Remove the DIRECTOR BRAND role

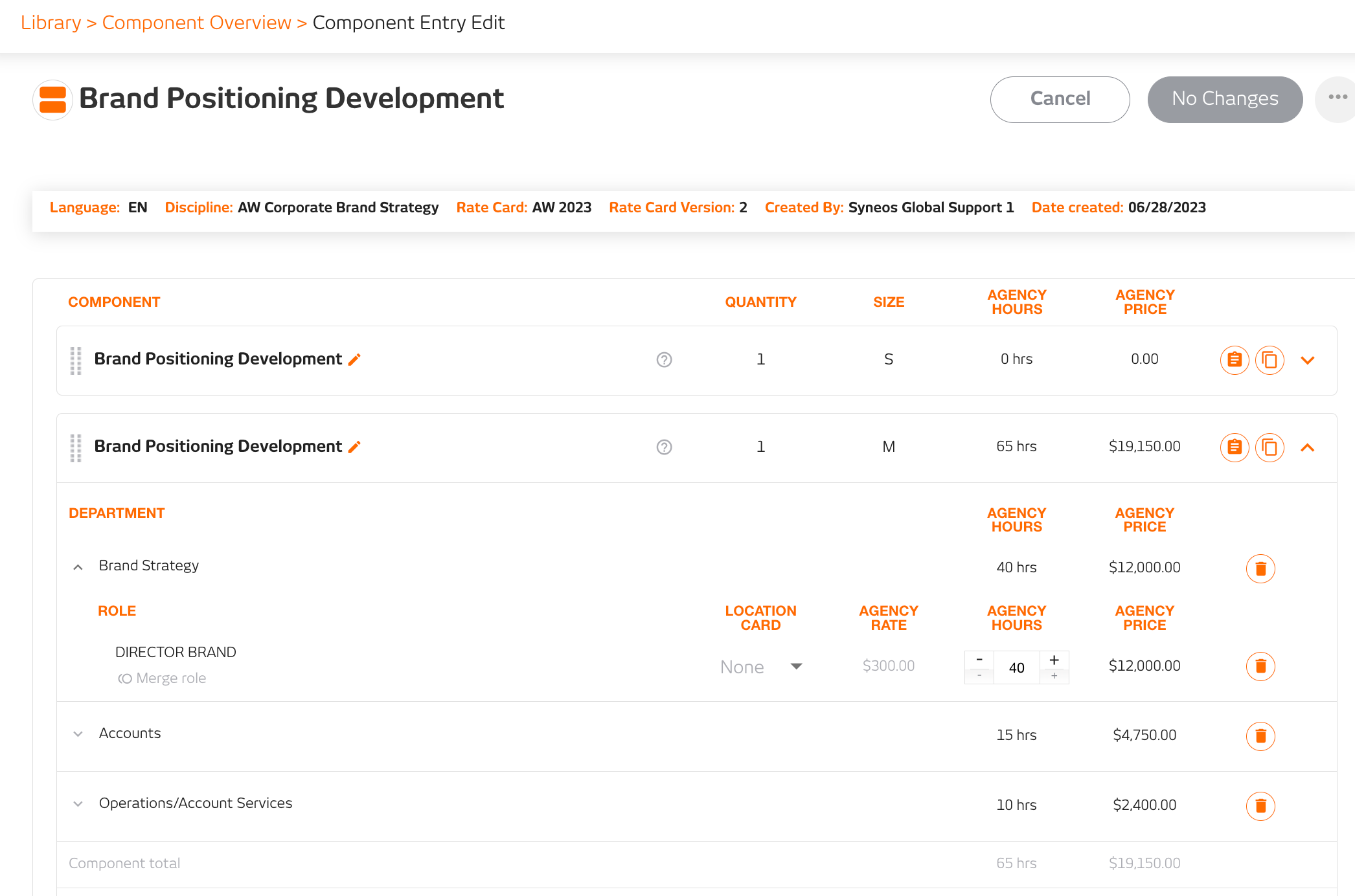pos(1260,666)
